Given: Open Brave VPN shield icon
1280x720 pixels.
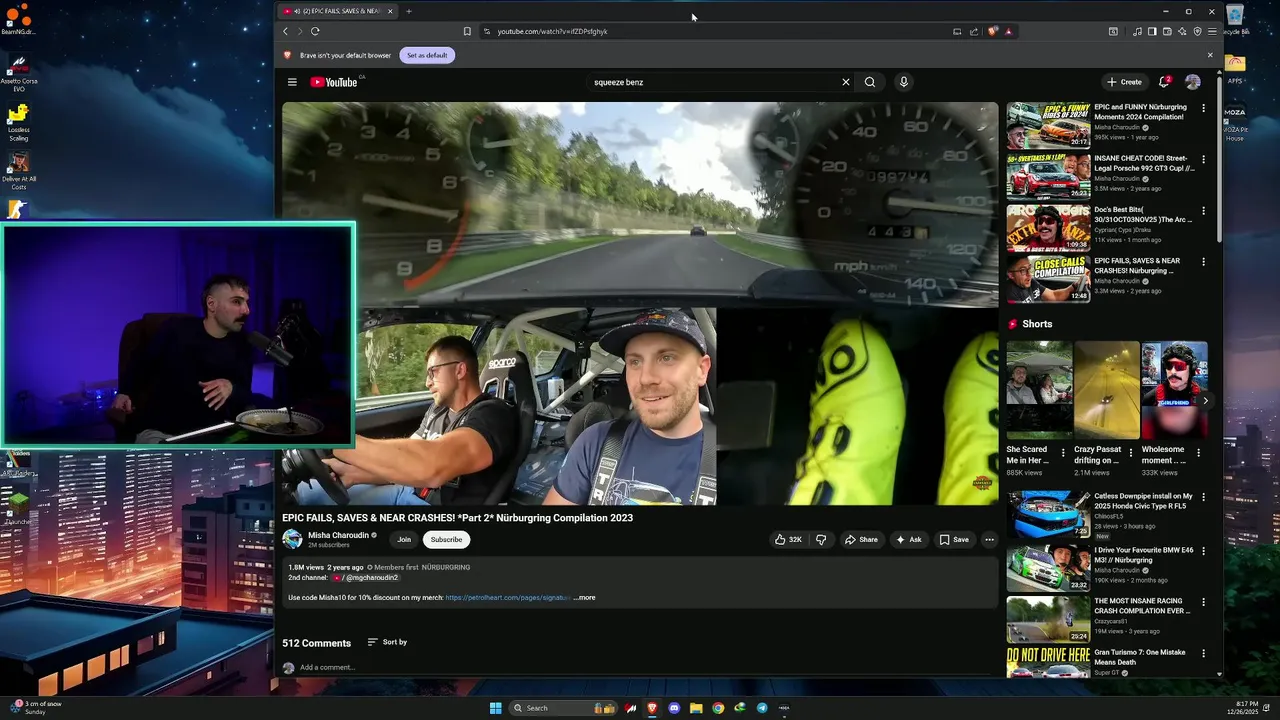Looking at the screenshot, I should pos(1197,31).
